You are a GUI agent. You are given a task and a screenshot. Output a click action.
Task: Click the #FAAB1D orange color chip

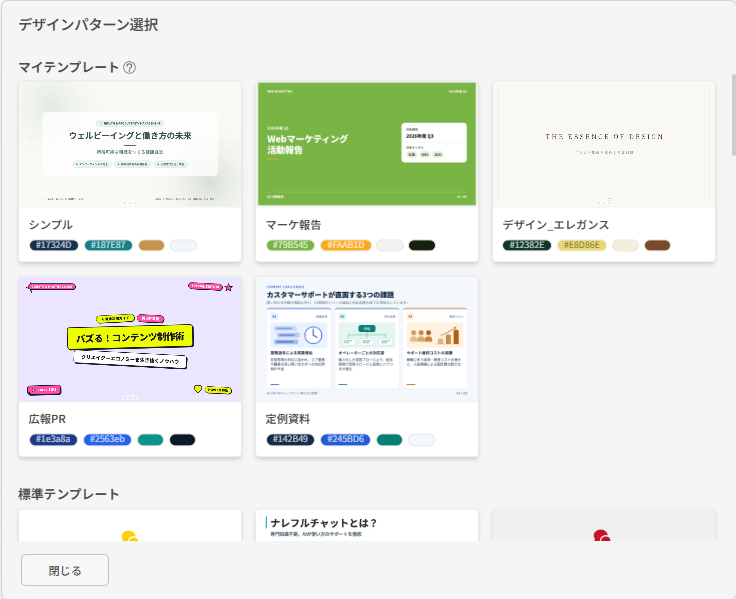[346, 245]
